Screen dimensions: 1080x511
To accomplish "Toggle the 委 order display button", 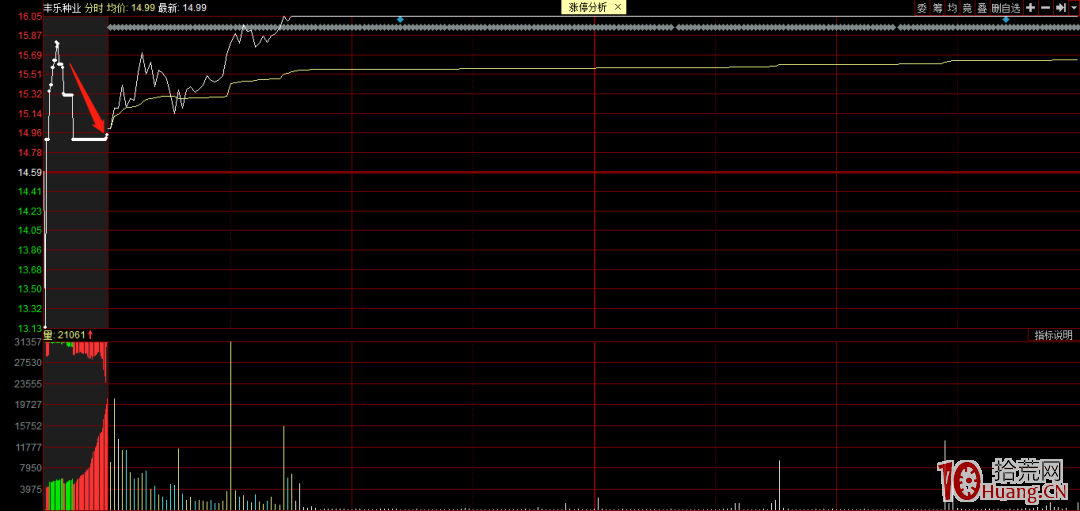I will pyautogui.click(x=922, y=7).
